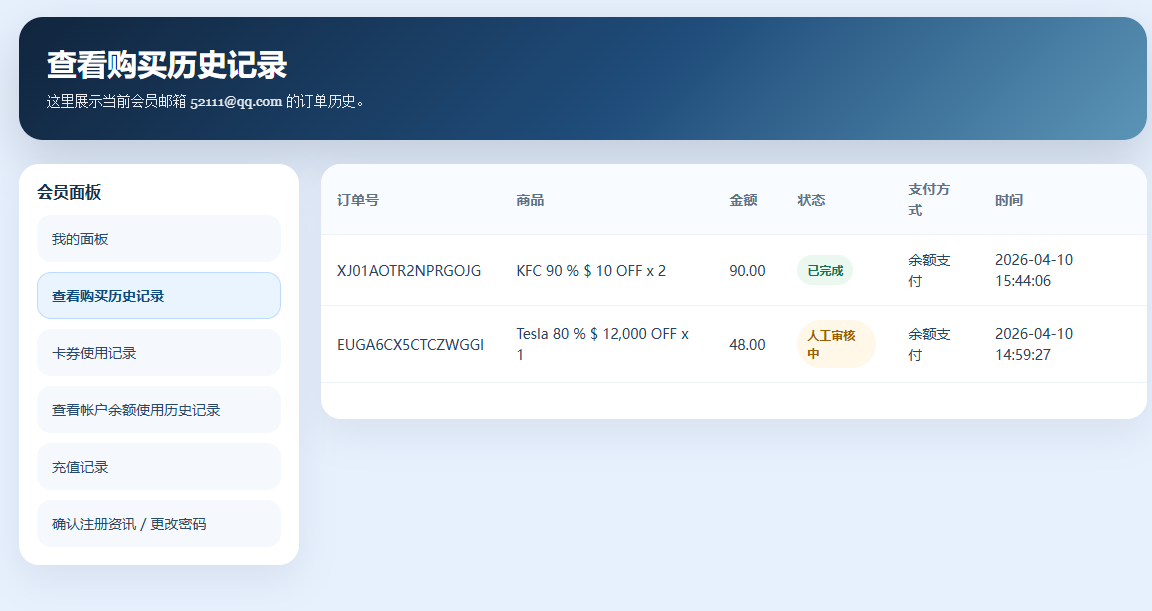
Task: Click the 90.00 amount in the KFC row
Action: pyautogui.click(x=747, y=271)
